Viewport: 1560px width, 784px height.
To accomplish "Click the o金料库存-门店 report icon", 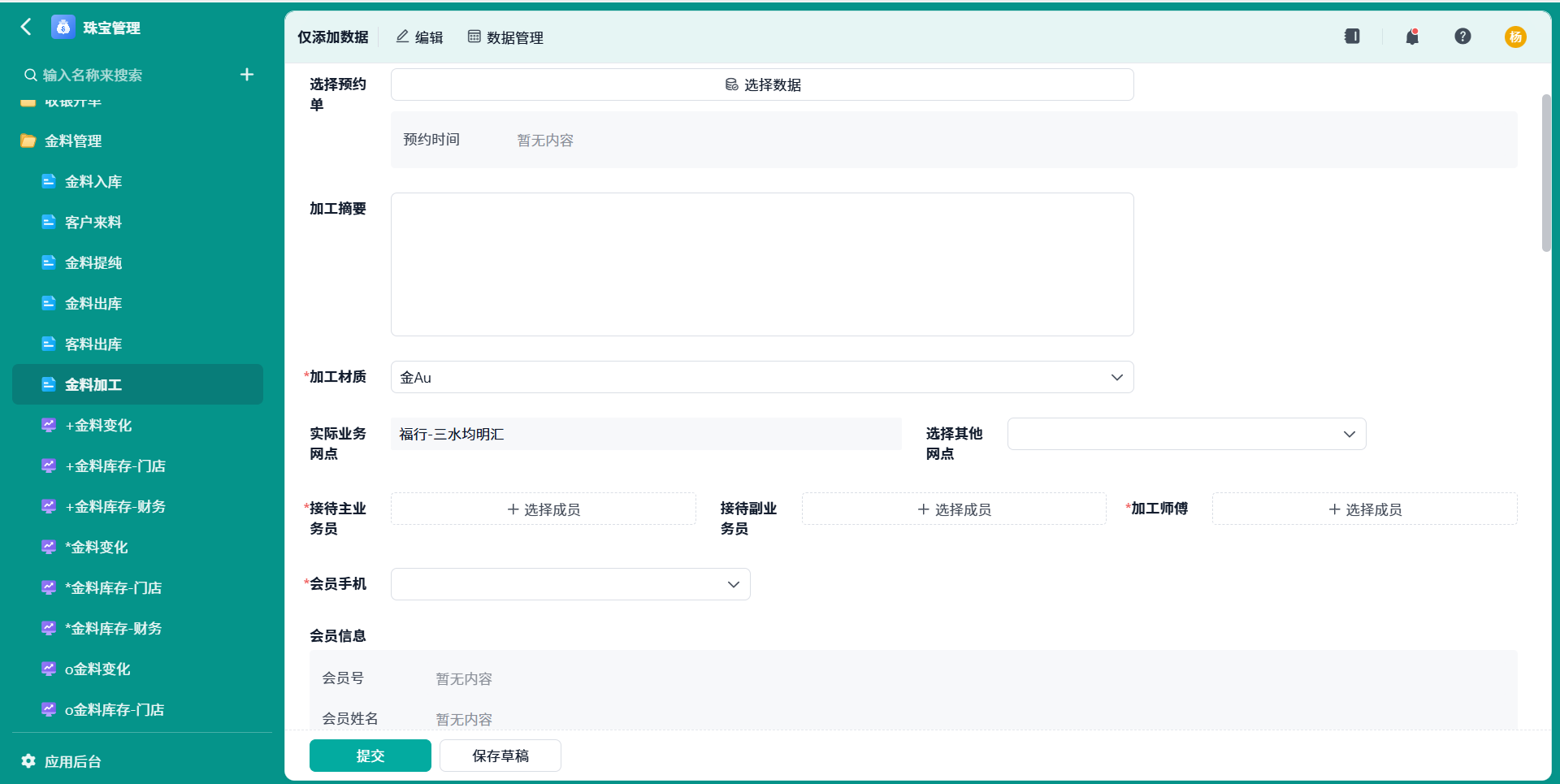I will (49, 709).
